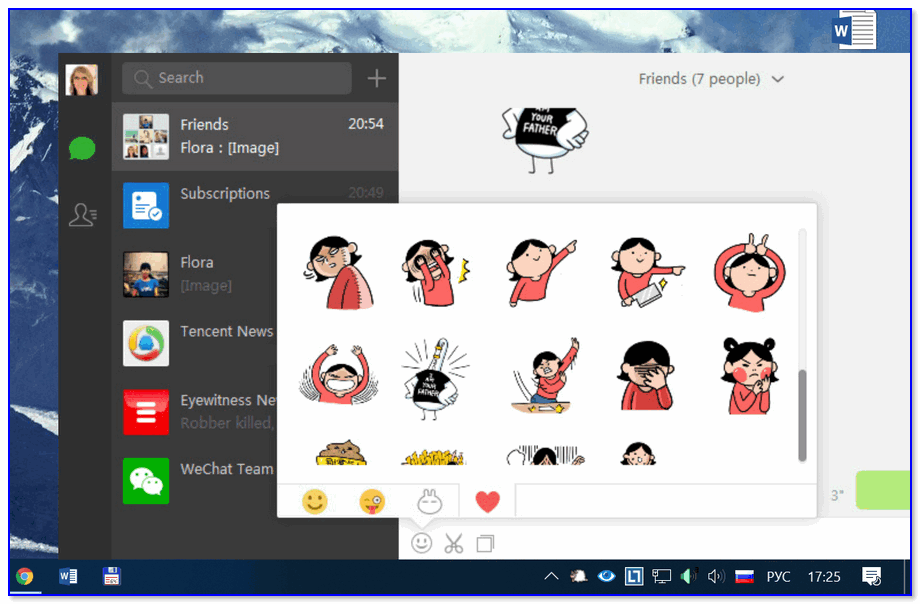Open Word from the taskbar
Screen dimensions: 920x604
pyautogui.click(x=69, y=576)
